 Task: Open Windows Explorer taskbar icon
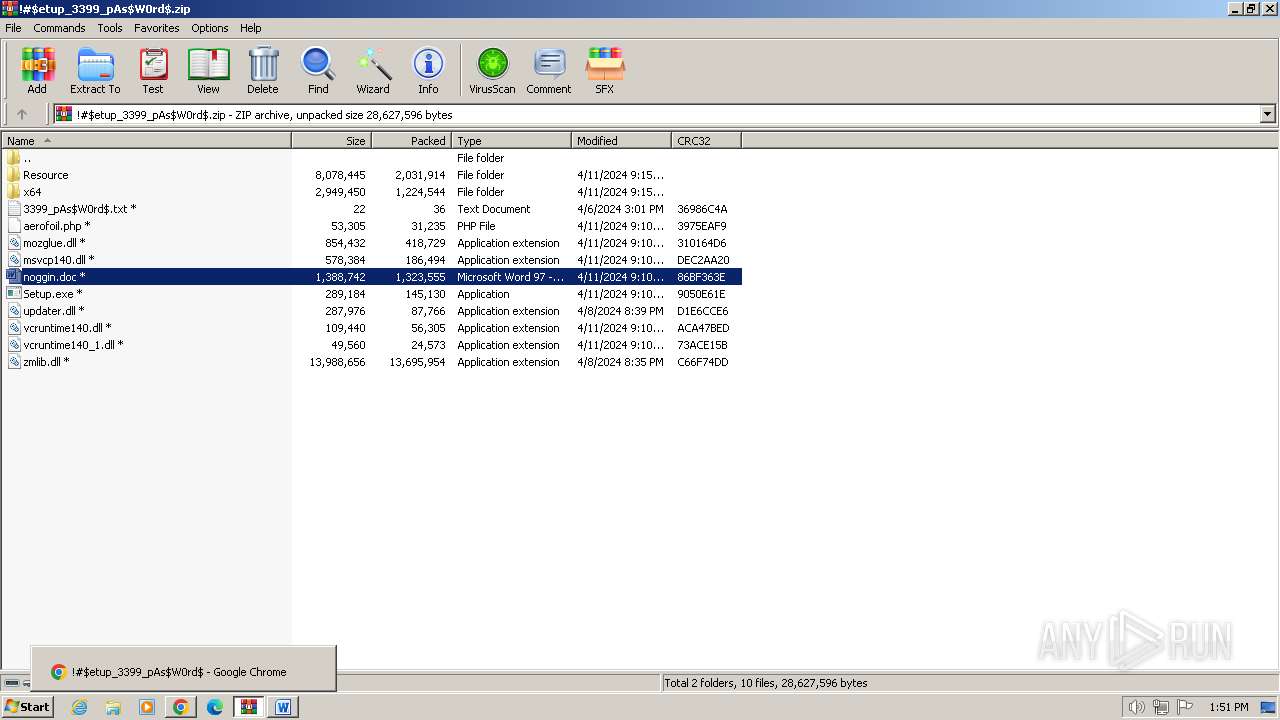113,707
